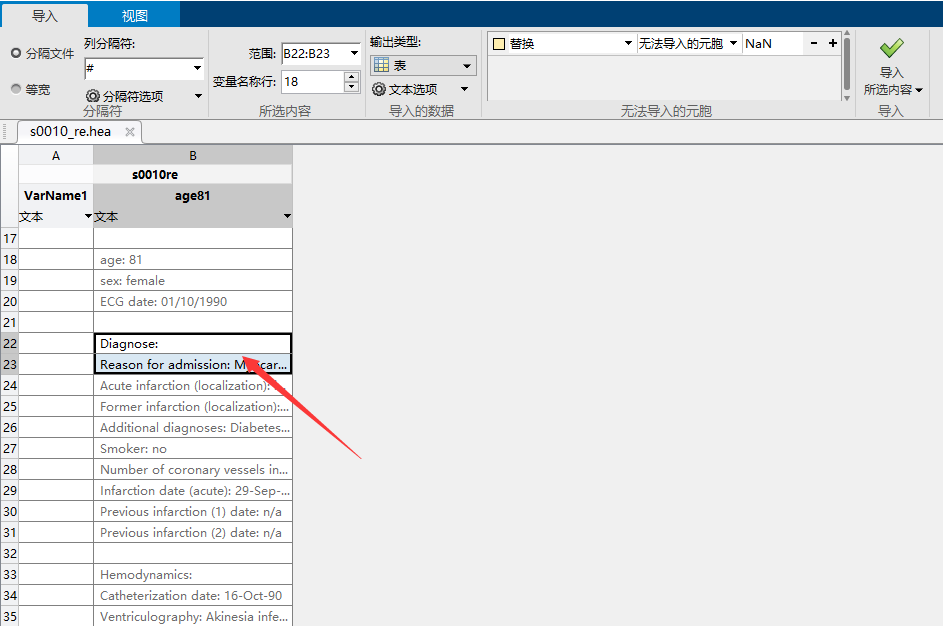Click the rules list scrollbar
This screenshot has height=626, width=943.
847,65
